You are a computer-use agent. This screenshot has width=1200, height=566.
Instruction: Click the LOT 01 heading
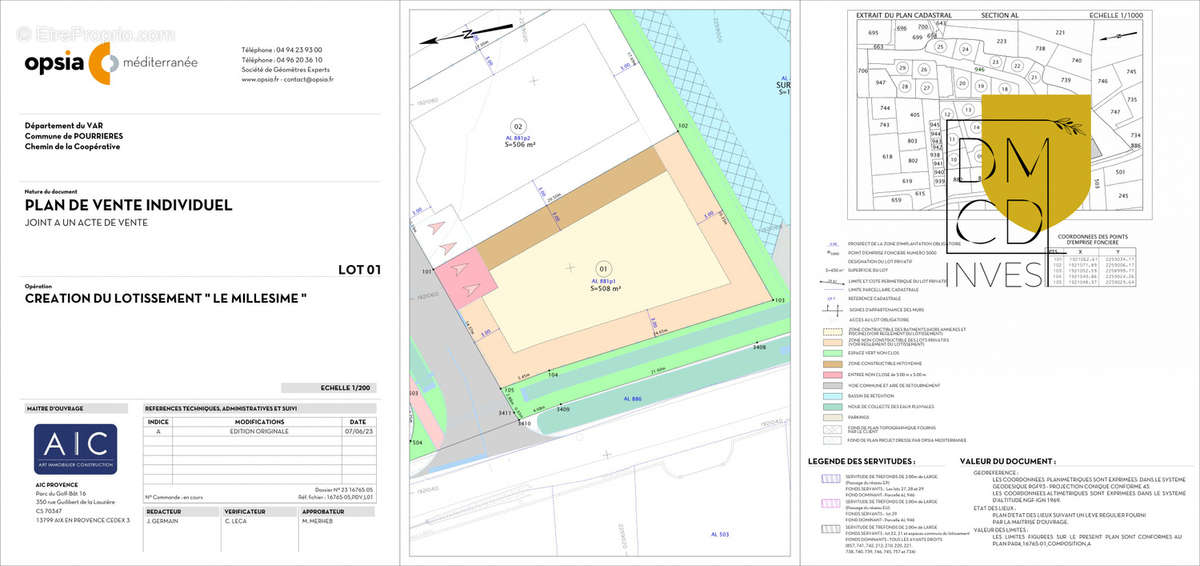359,269
